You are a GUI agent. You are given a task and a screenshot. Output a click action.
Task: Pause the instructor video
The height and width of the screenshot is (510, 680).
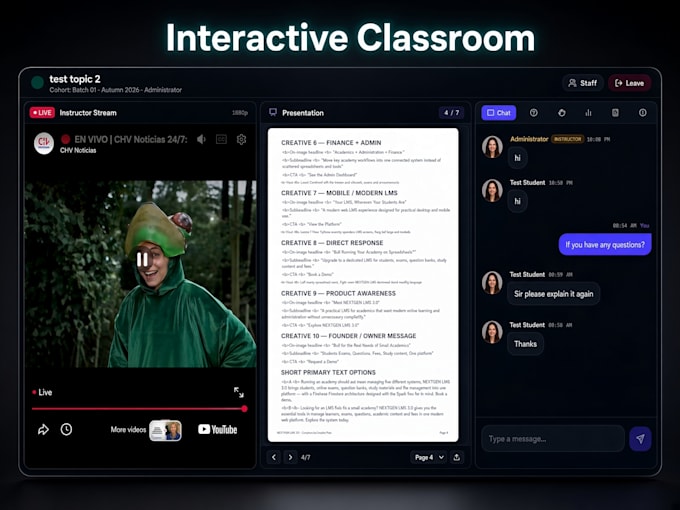pyautogui.click(x=142, y=259)
